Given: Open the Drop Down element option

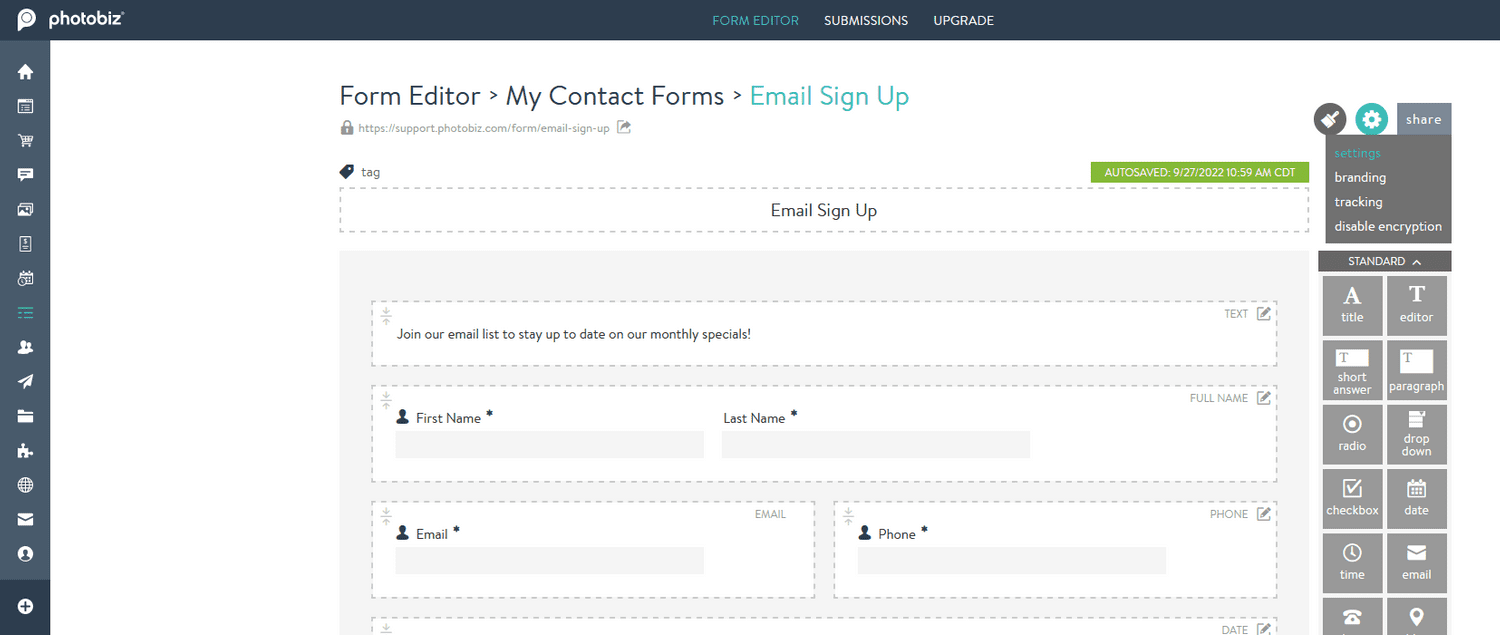Looking at the screenshot, I should pos(1416,434).
